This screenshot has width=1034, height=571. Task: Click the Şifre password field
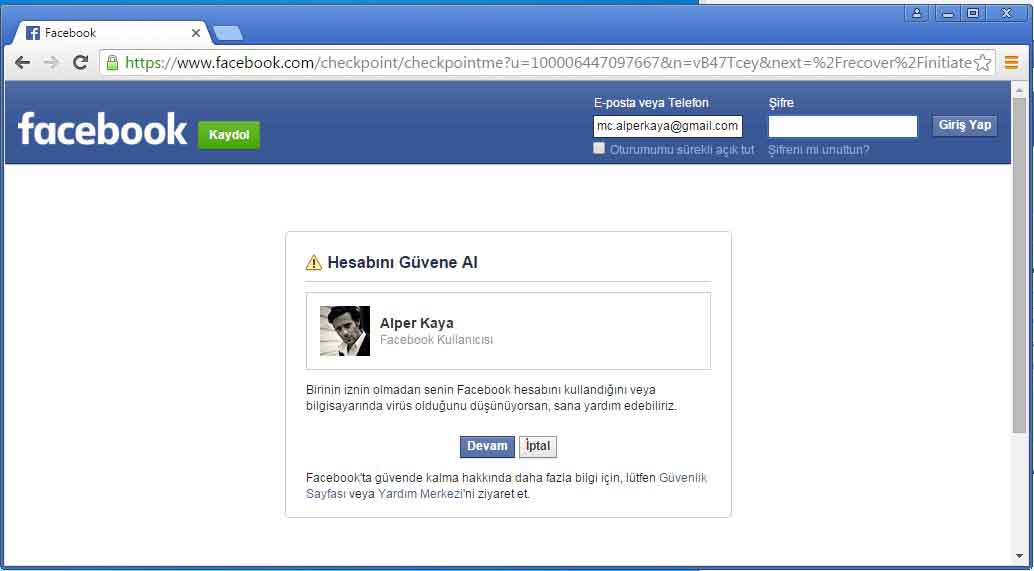pos(842,126)
